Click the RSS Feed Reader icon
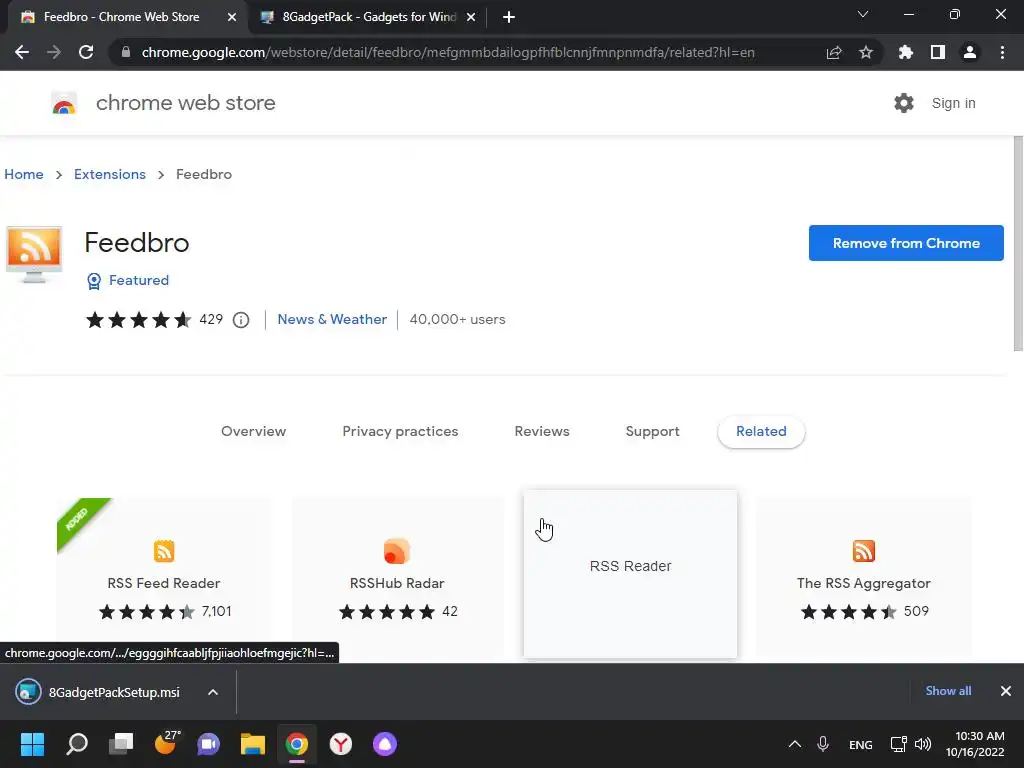 164,551
